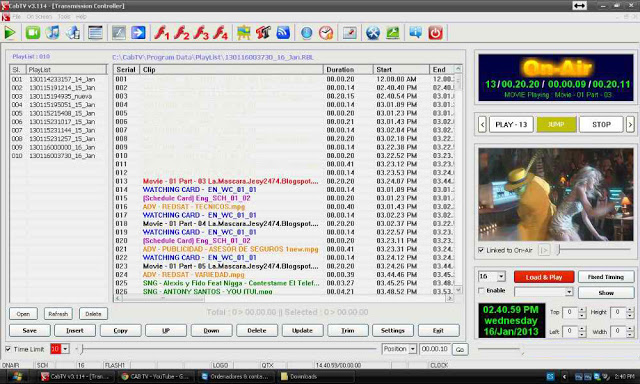The image size is (640, 384).
Task: Select playlist '130115194935_nueva'
Action: pos(60,96)
